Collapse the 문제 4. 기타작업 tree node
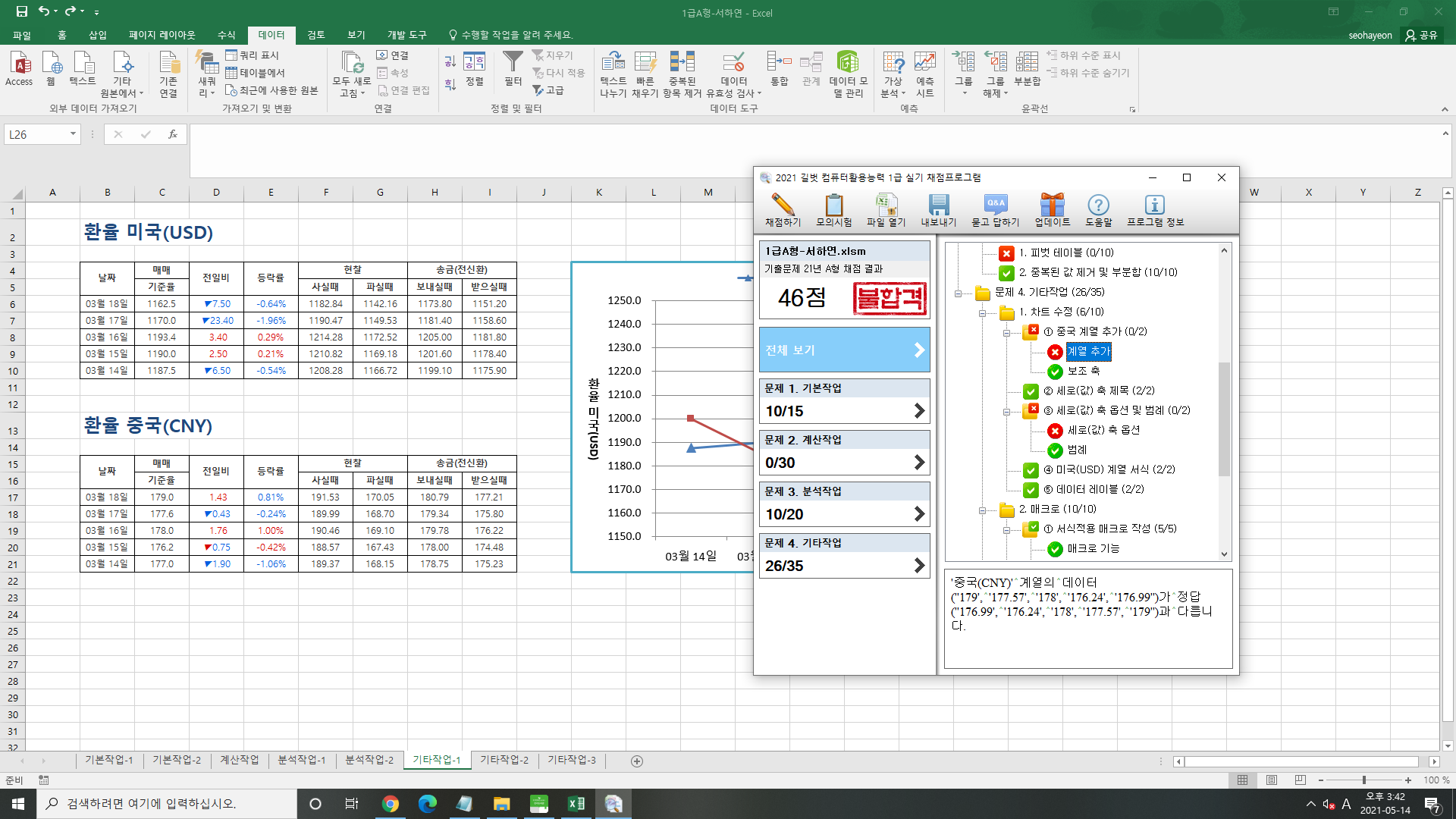The image size is (1456, 819). [958, 293]
